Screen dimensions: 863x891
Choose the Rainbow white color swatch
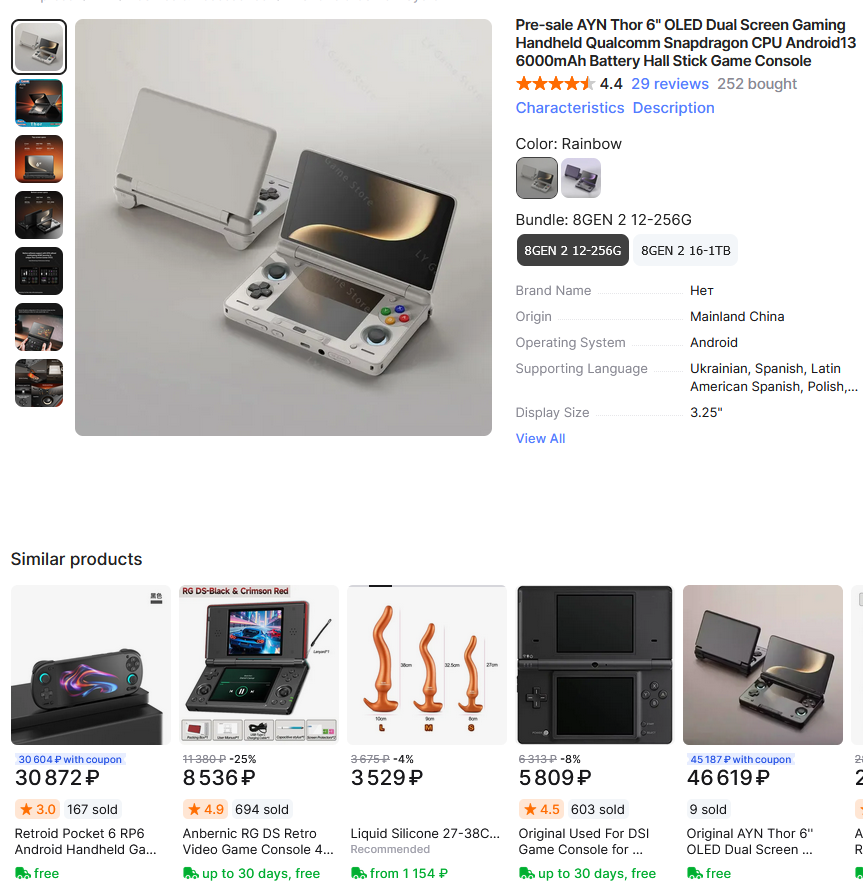536,178
